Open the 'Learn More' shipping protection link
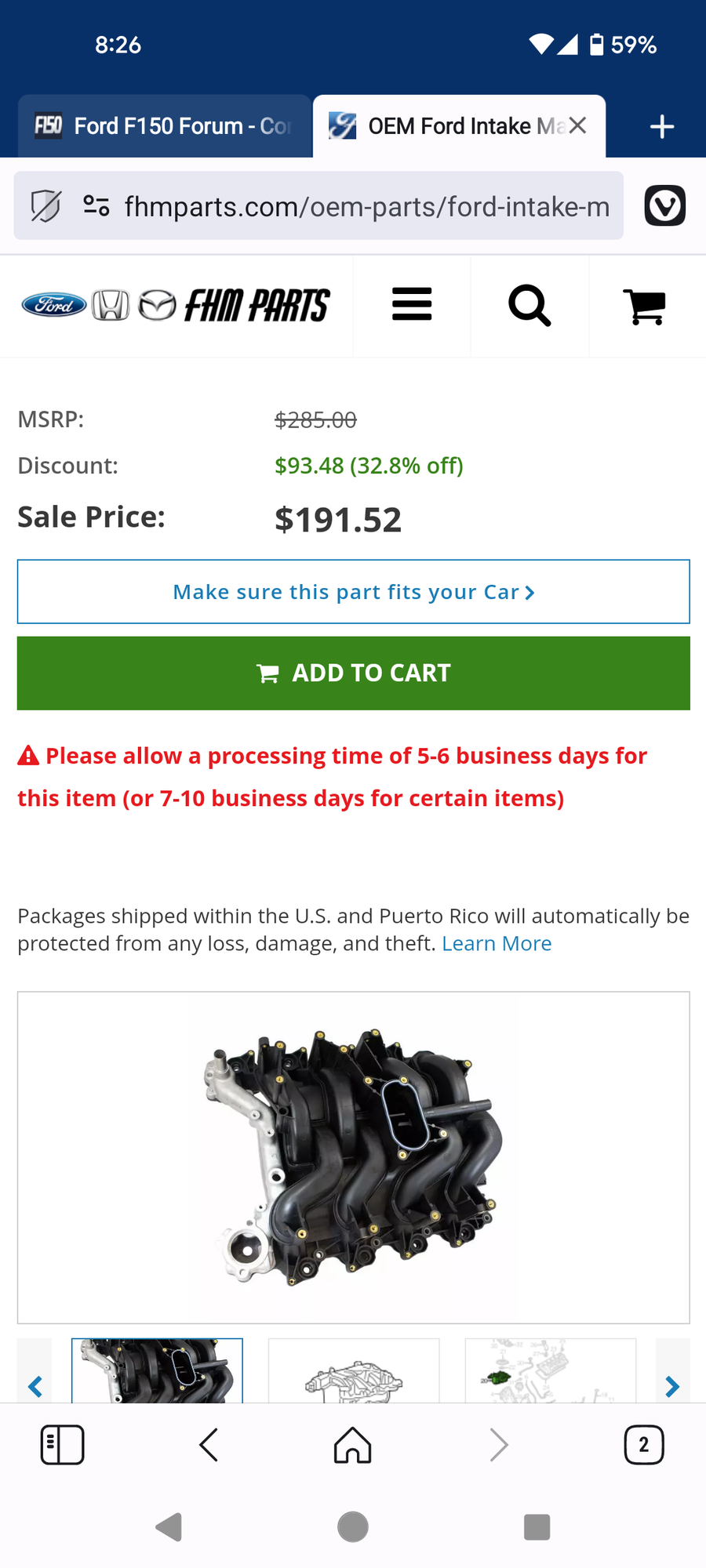Viewport: 706px width, 1568px height. (497, 943)
